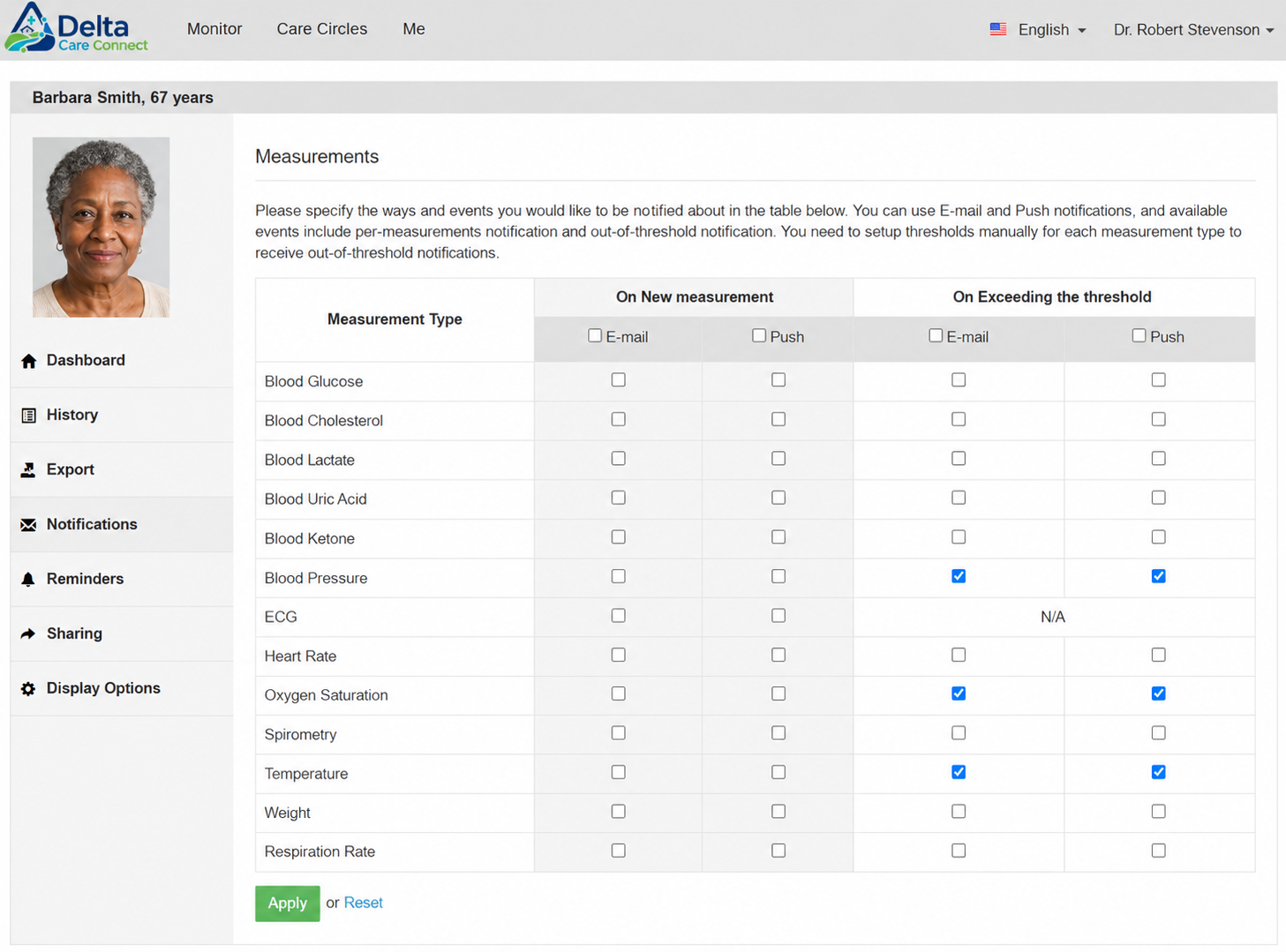
Task: Uncheck Blood Pressure threshold Push
Action: point(1159,577)
